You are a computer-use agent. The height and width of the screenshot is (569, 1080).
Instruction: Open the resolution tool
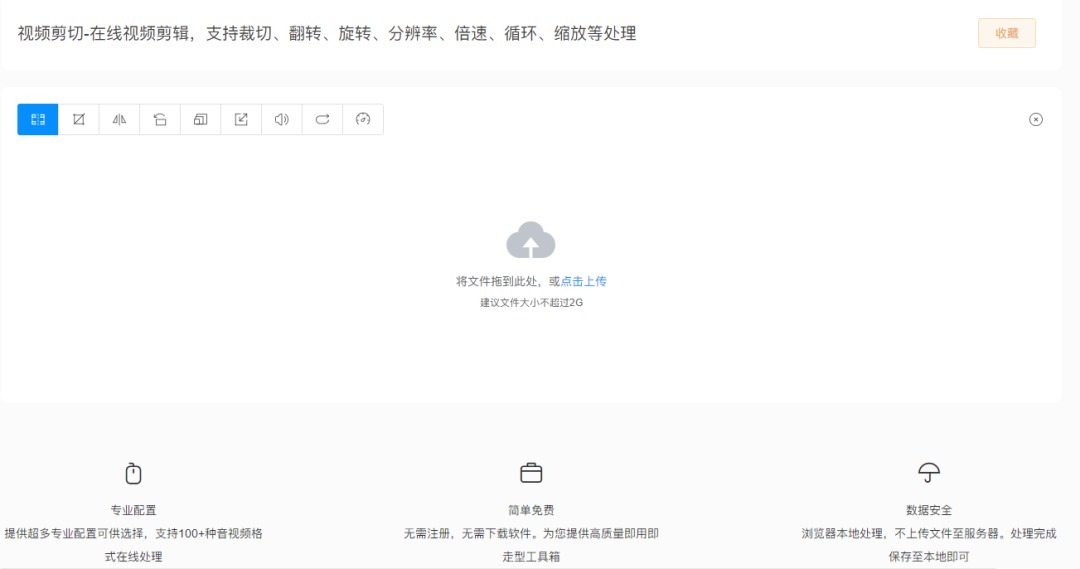200,120
